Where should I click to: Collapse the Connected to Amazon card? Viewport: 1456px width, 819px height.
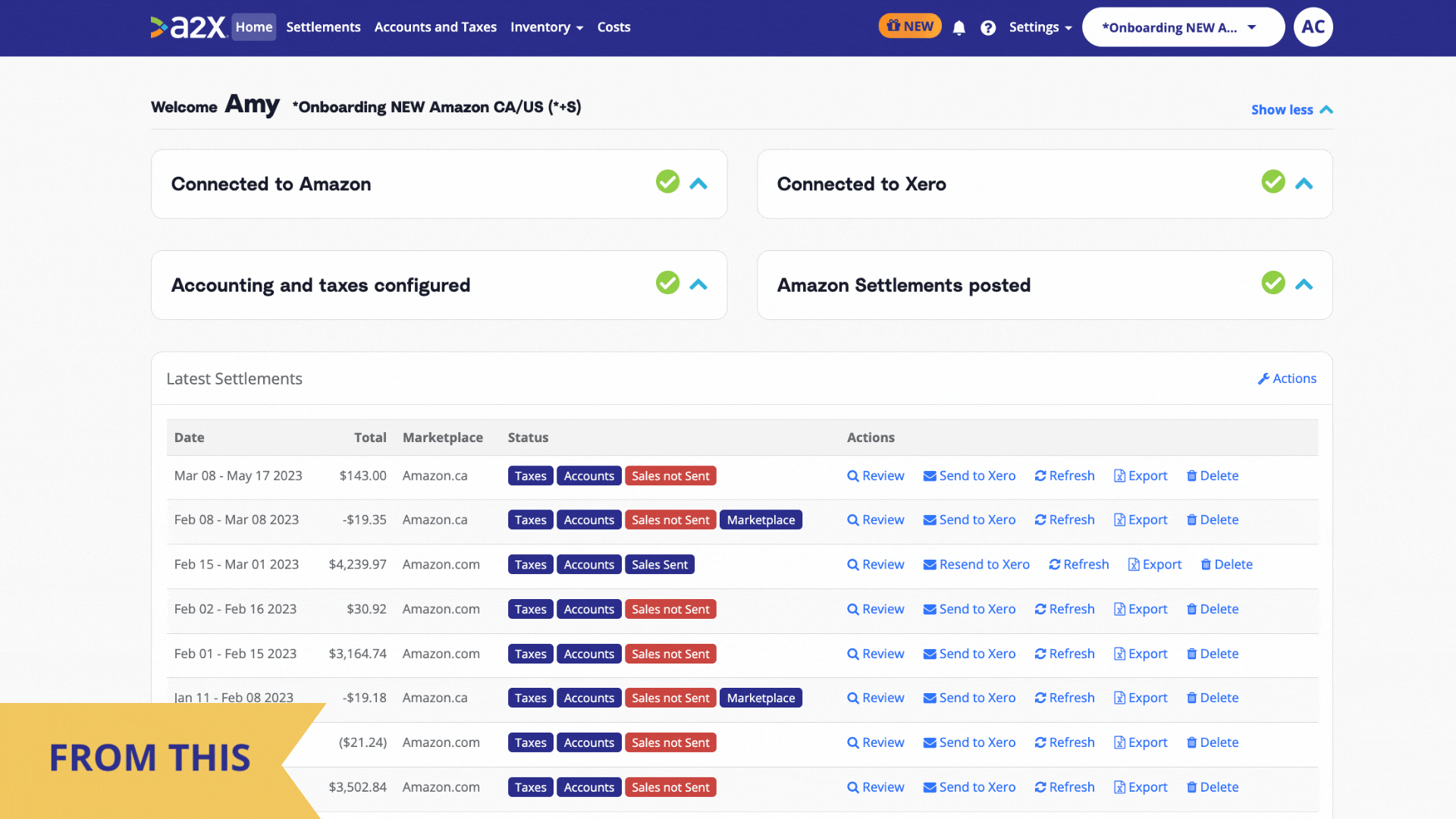(698, 184)
